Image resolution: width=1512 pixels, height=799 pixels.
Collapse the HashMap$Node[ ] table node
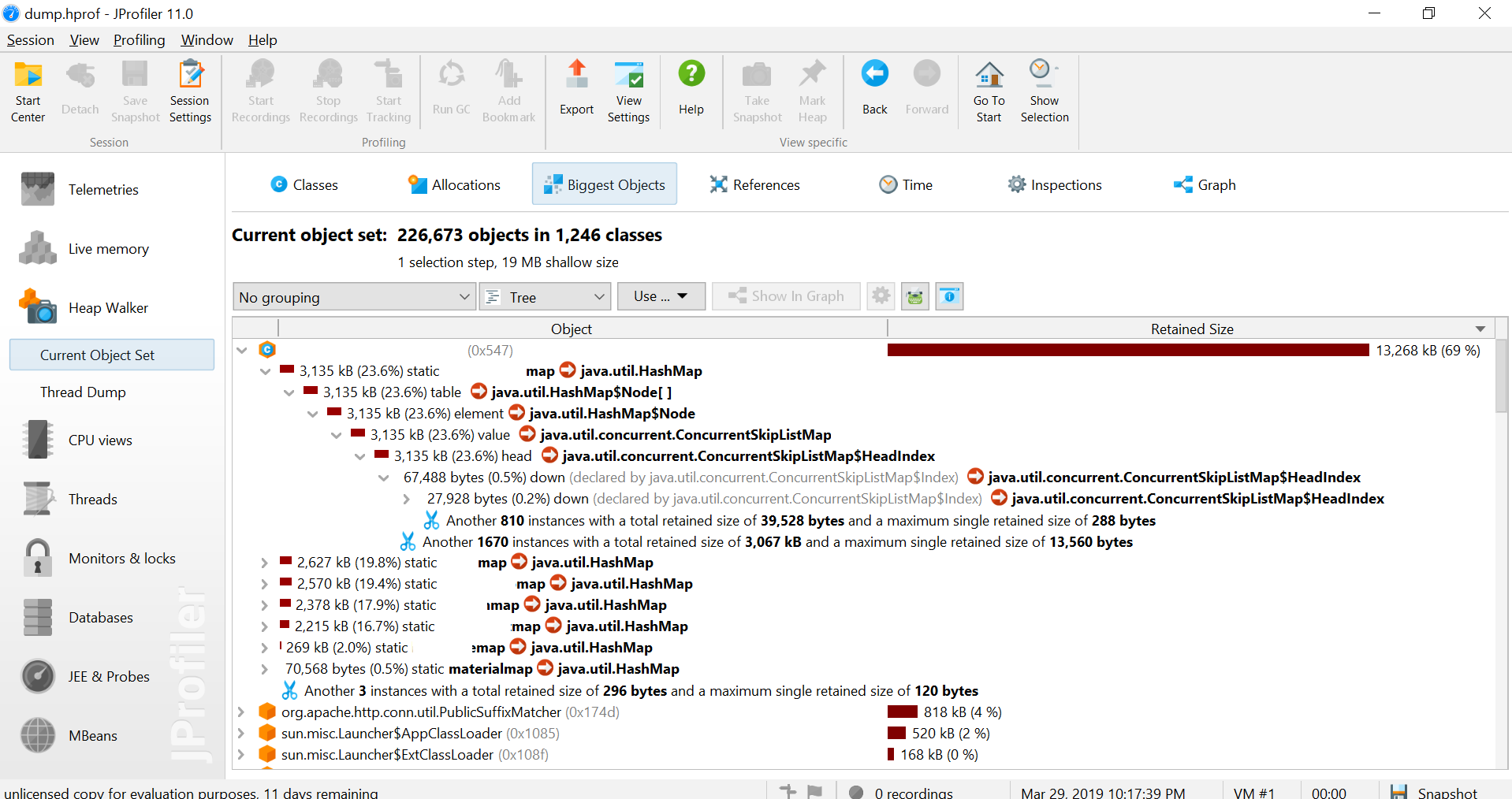coord(289,392)
